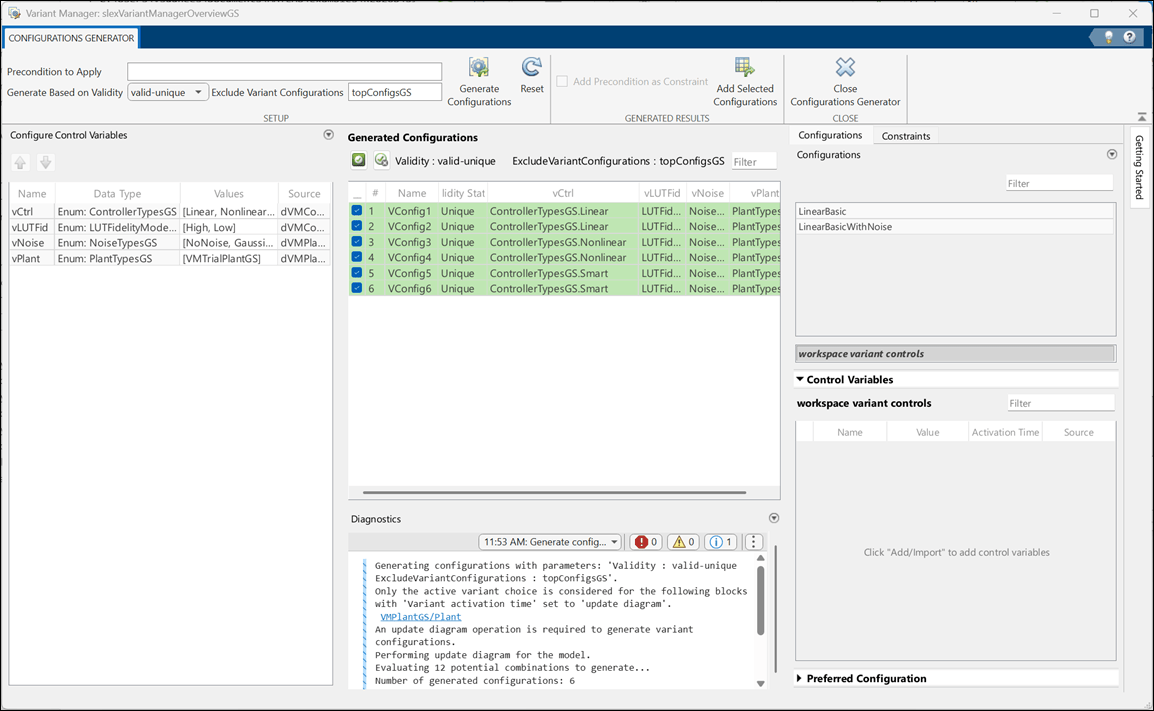Close the Configurations Generator
The image size is (1154, 711).
click(845, 68)
